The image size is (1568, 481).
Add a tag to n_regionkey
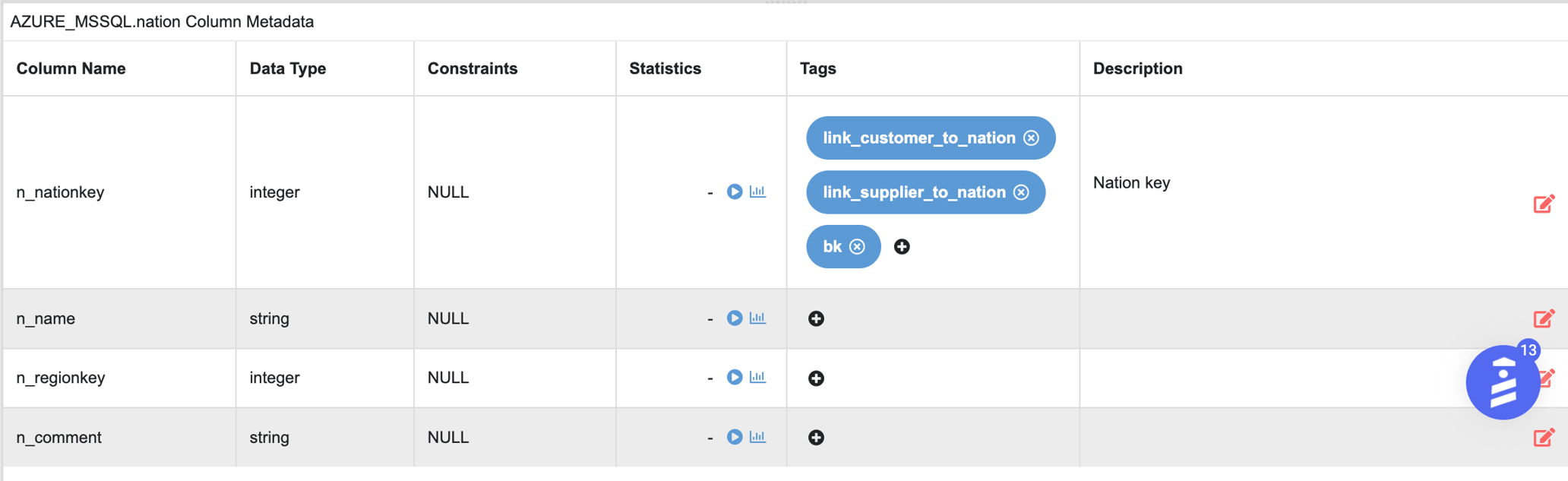click(816, 378)
